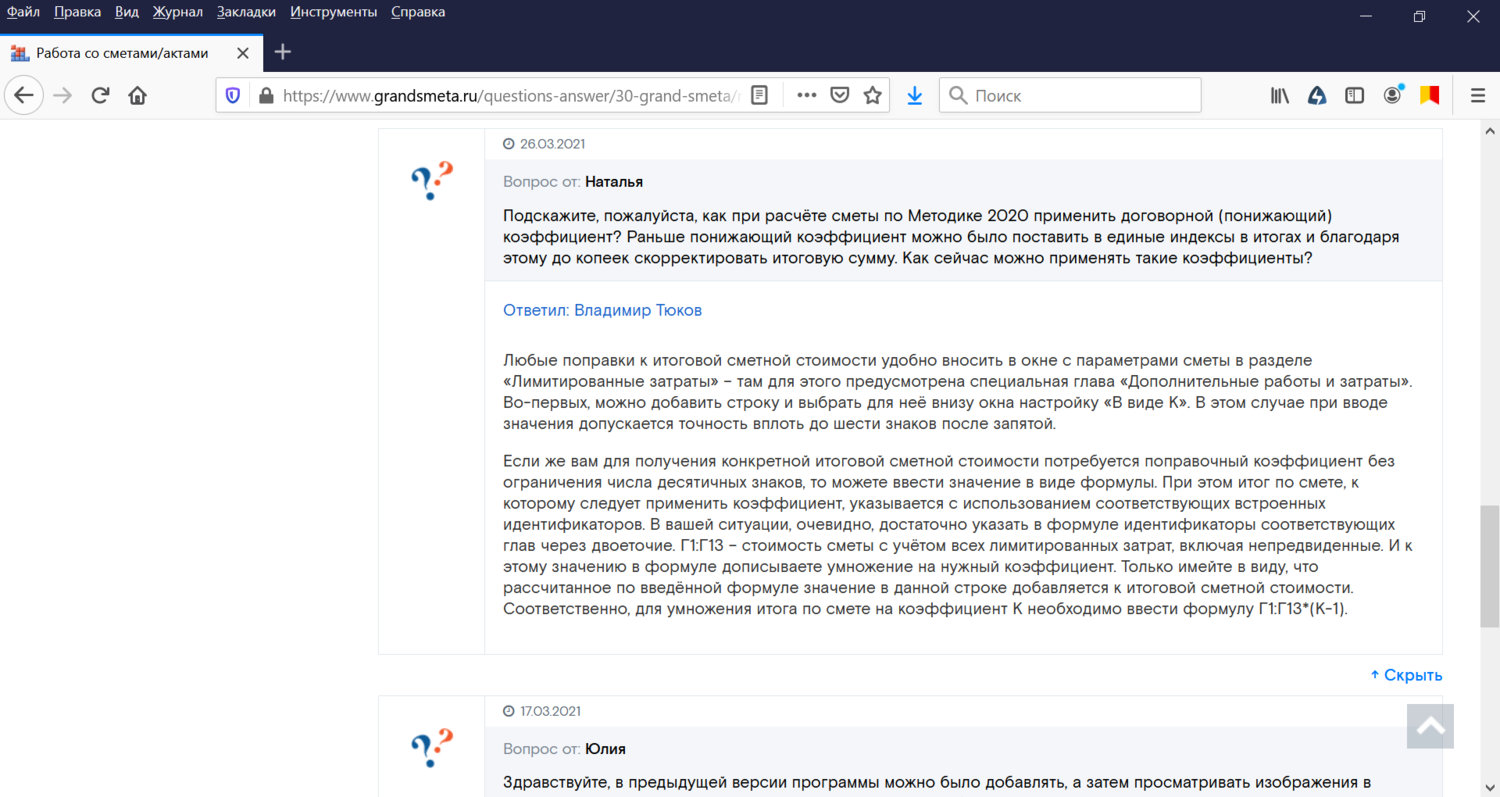The width and height of the screenshot is (1500, 797).
Task: Click the author name Юлия
Action: tap(605, 749)
